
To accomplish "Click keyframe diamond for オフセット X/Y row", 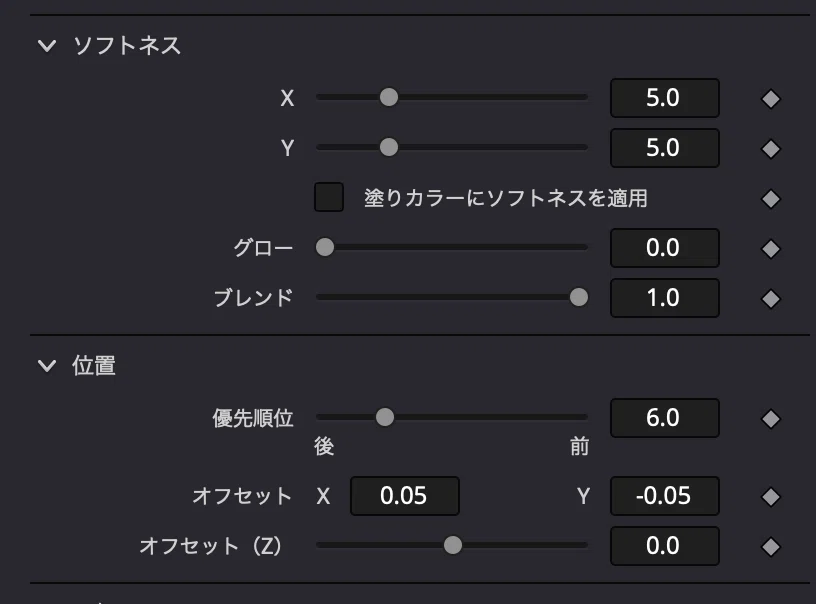I will tap(770, 496).
